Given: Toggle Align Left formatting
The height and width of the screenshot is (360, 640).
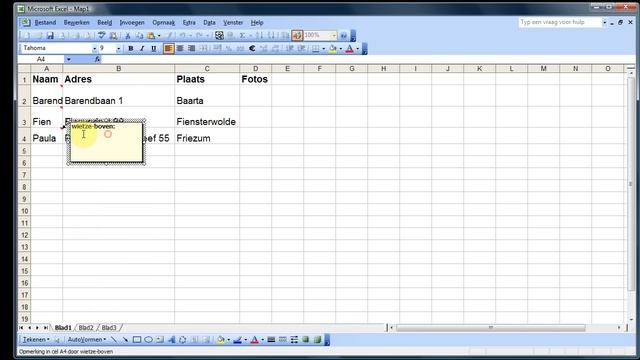Looking at the screenshot, I should click(x=168, y=49).
